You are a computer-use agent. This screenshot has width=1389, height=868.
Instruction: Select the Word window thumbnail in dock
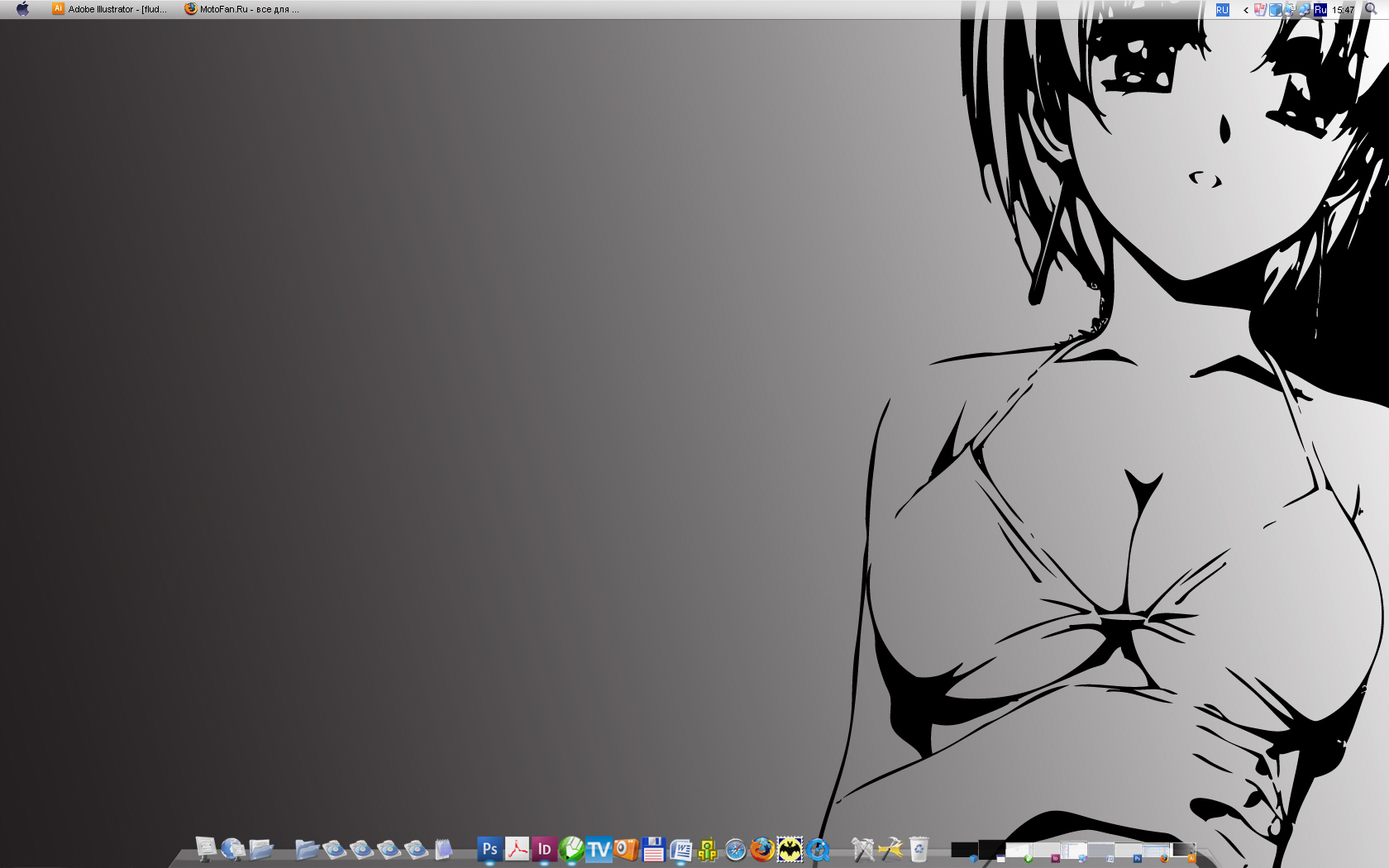point(1101,851)
